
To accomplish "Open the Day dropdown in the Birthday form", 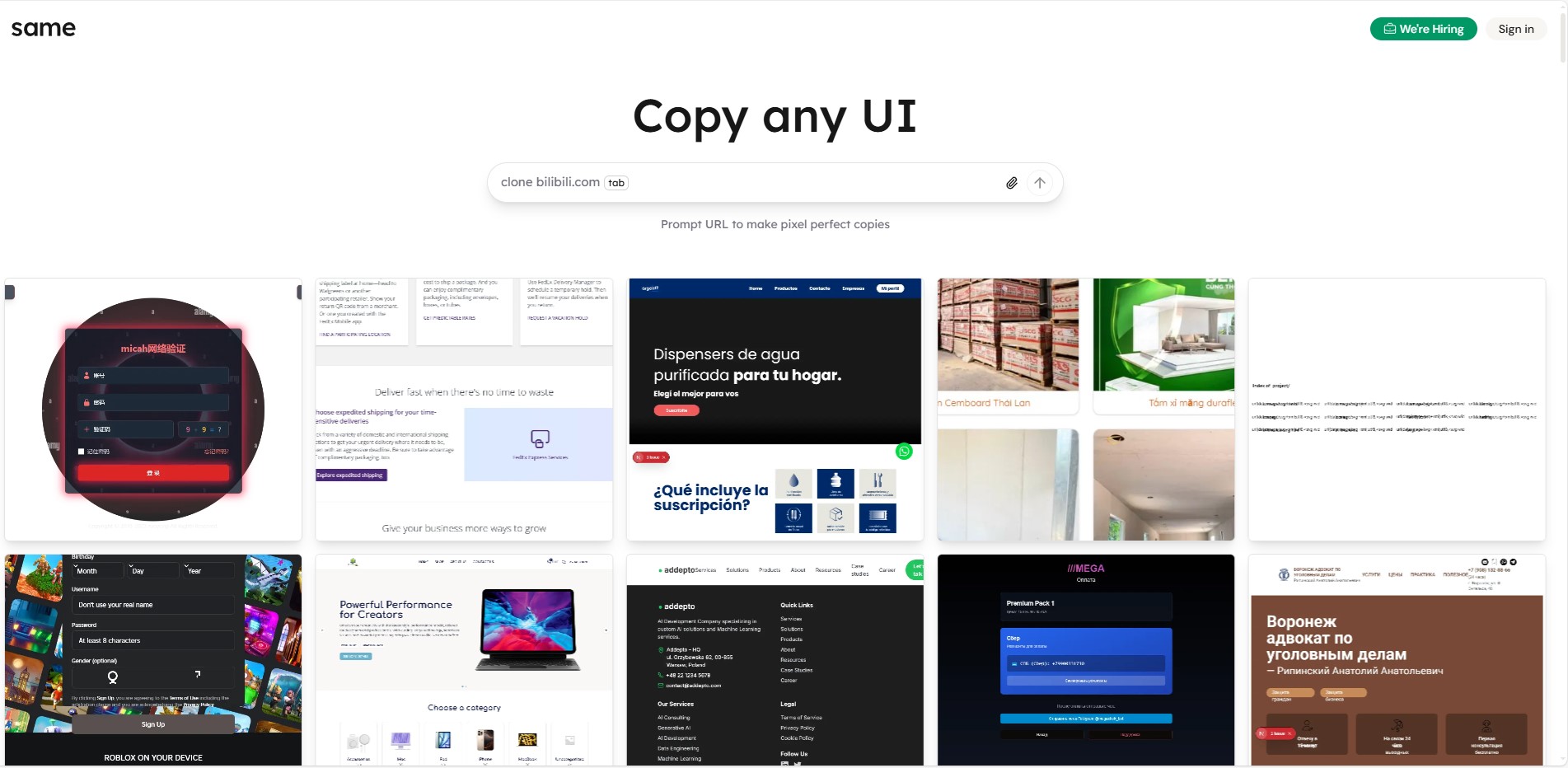I will pyautogui.click(x=152, y=570).
